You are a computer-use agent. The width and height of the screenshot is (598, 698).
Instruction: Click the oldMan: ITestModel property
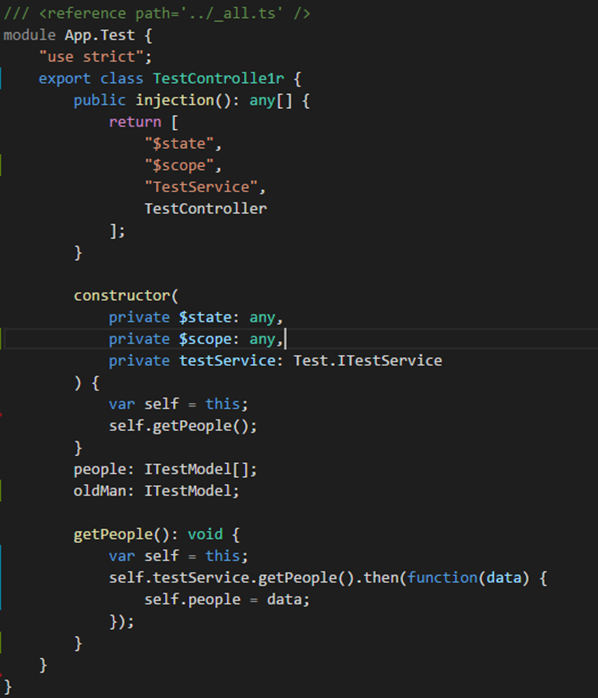click(156, 491)
